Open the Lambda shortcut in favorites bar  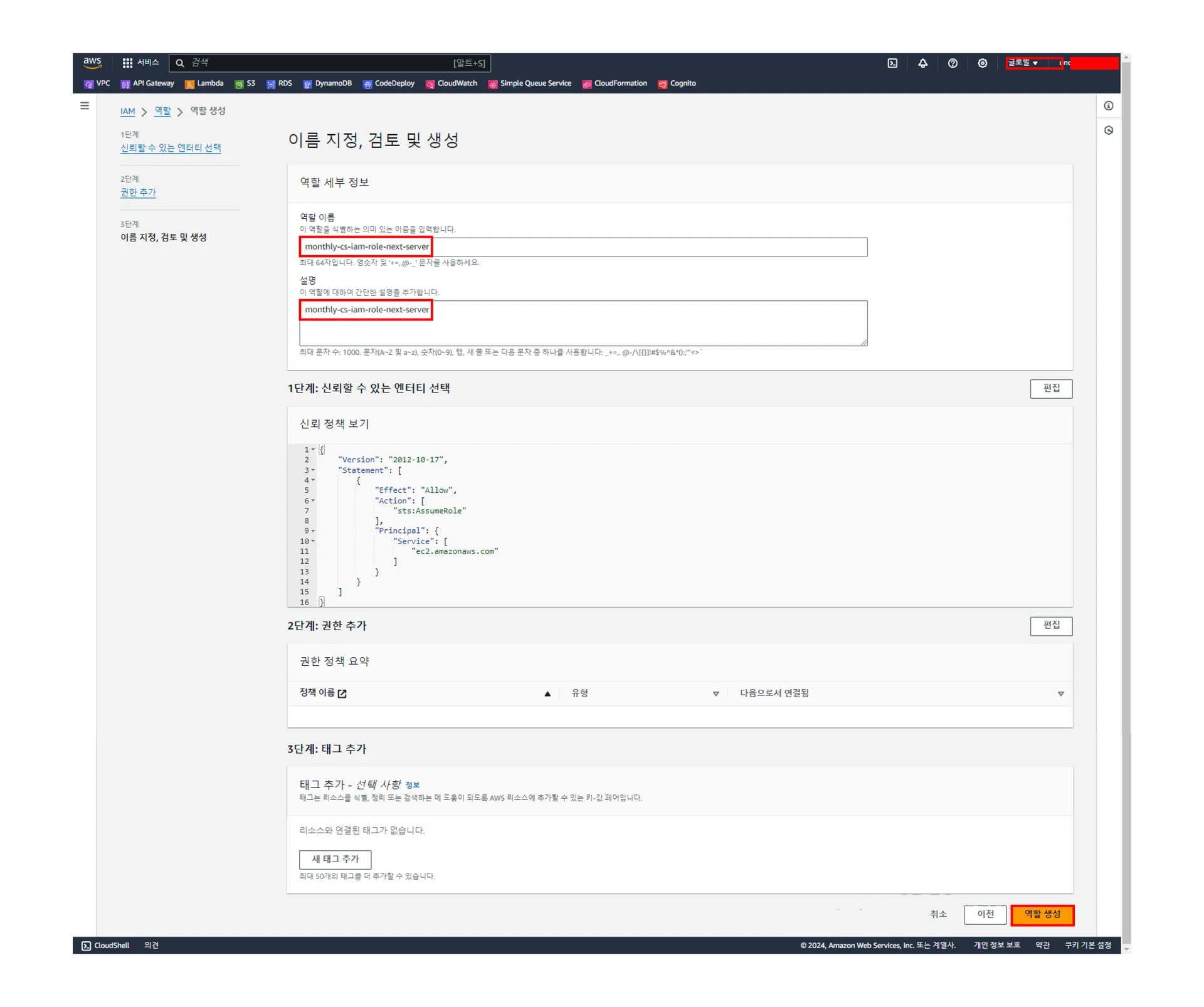[204, 83]
